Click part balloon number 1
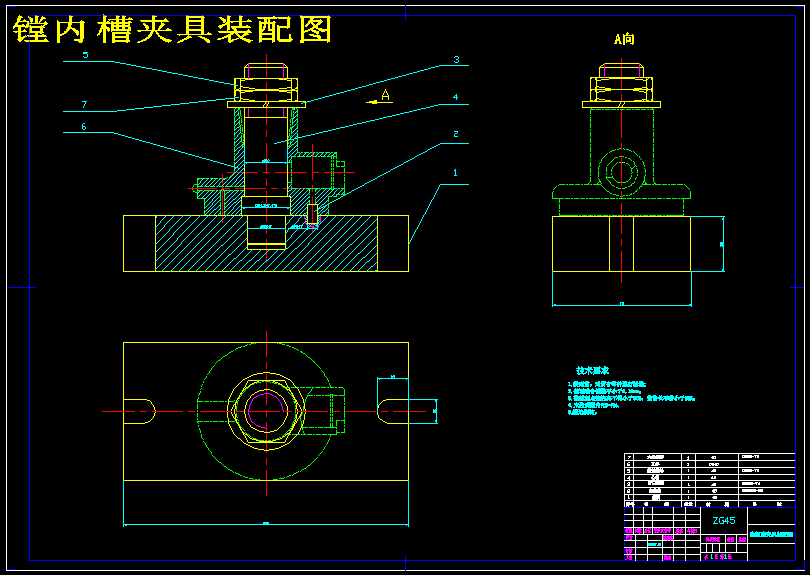The height and width of the screenshot is (575, 810). pos(455,173)
